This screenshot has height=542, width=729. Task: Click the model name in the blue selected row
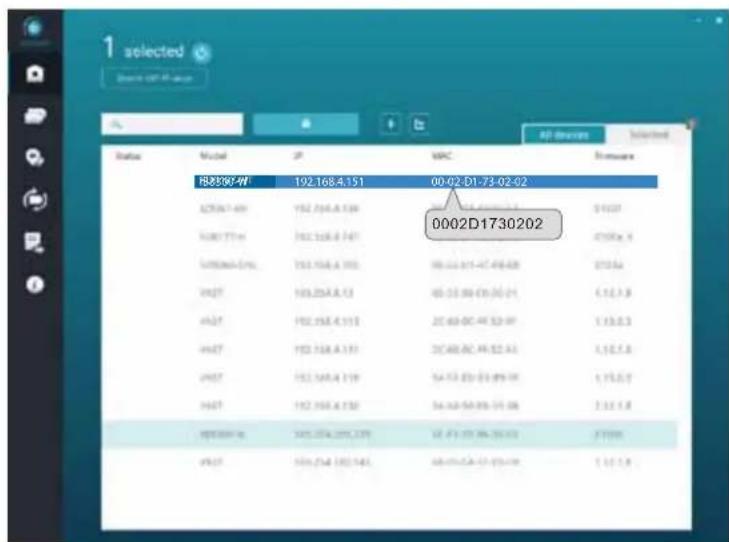tap(224, 181)
